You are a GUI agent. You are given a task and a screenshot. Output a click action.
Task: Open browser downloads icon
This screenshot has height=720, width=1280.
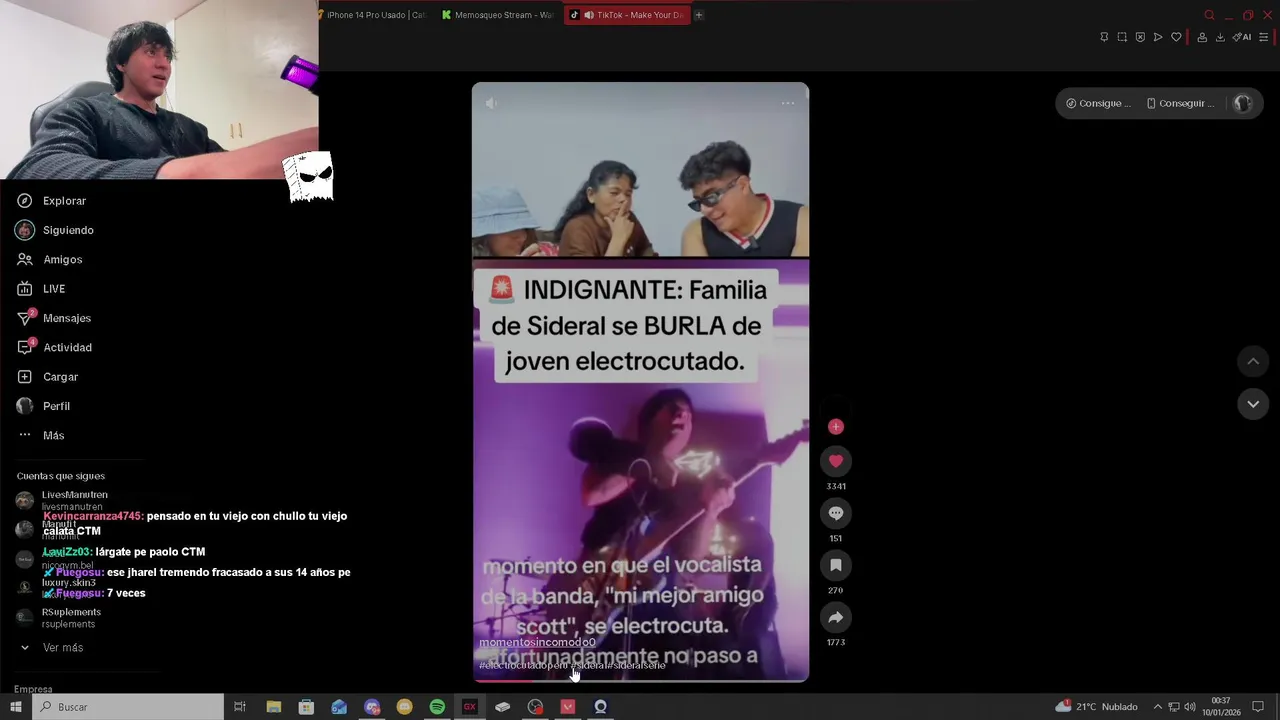(x=1220, y=37)
